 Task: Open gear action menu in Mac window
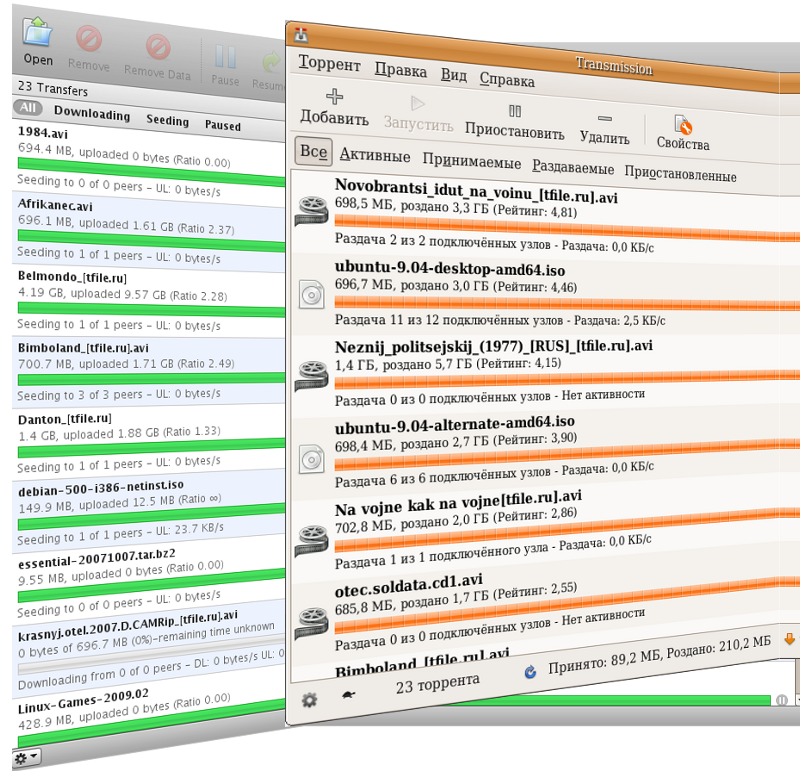[26, 758]
